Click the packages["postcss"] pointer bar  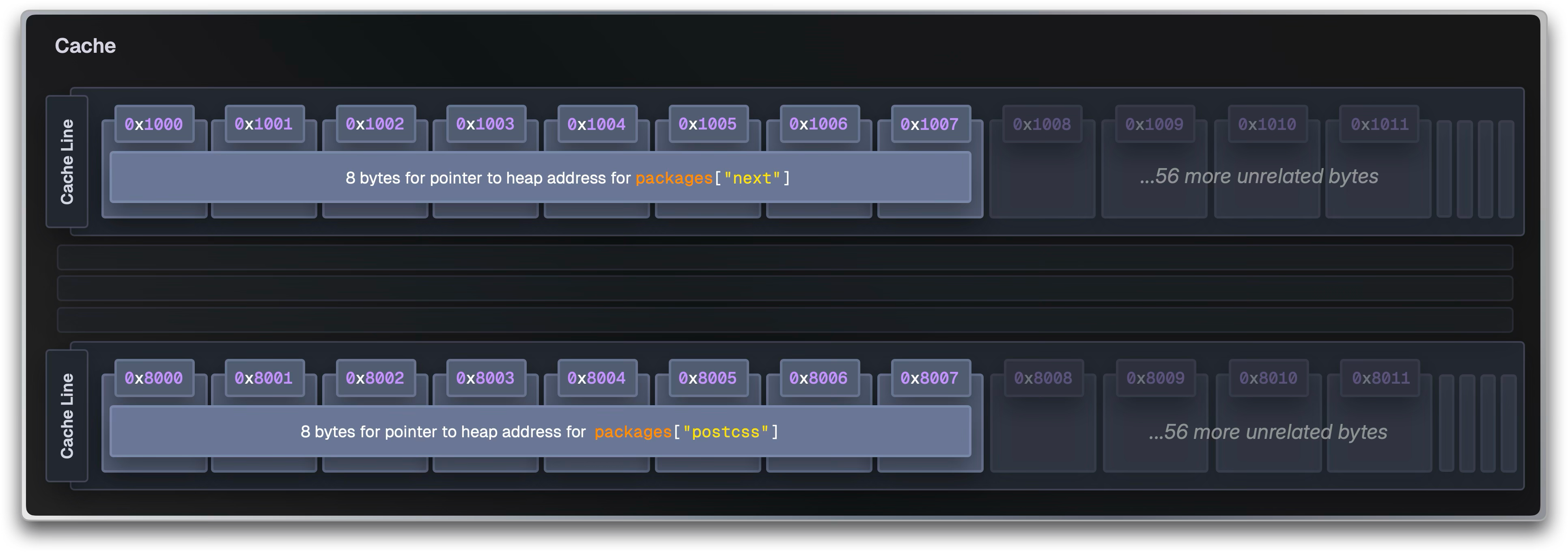pyautogui.click(x=540, y=432)
